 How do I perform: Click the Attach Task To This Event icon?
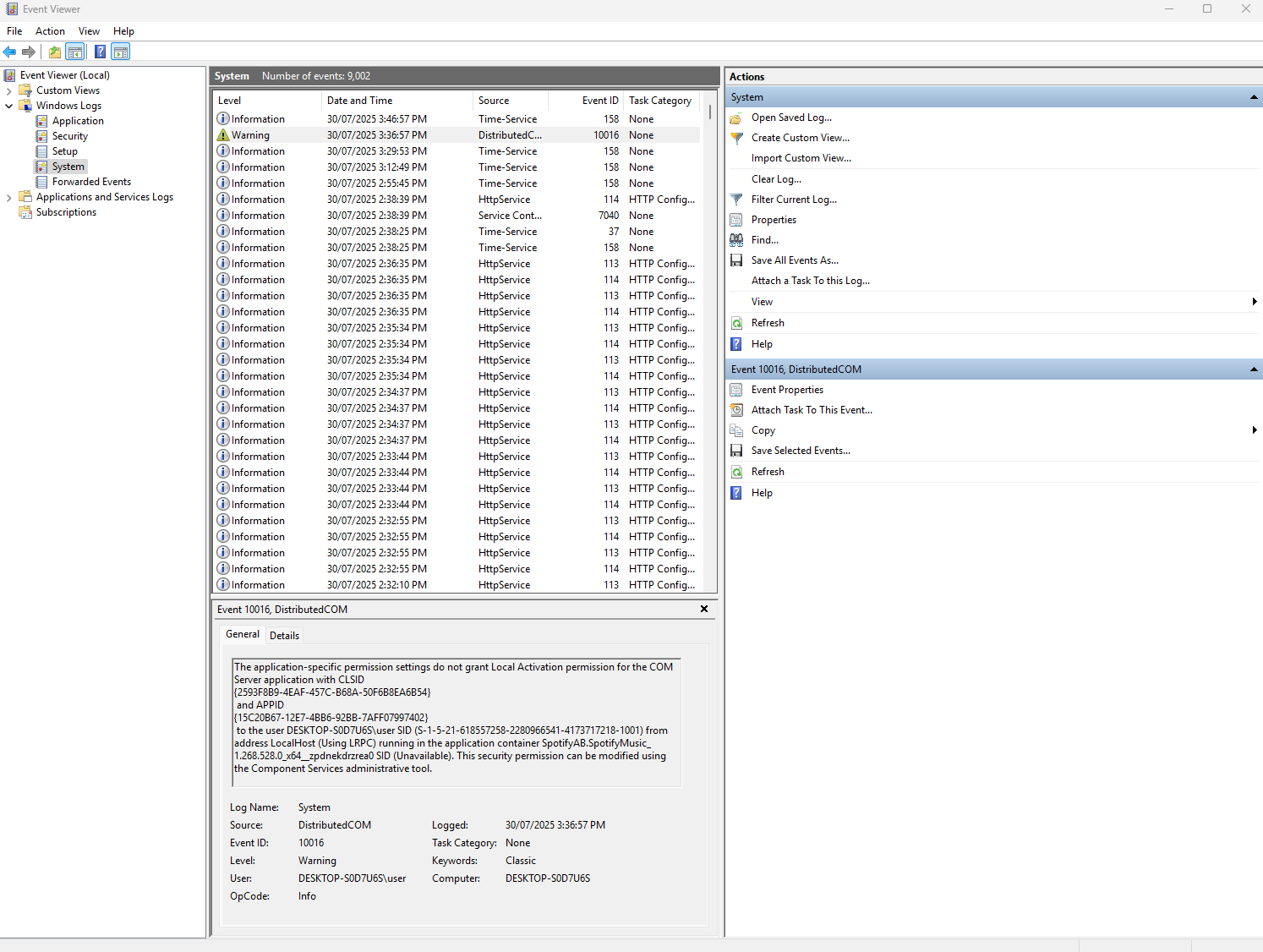click(736, 410)
